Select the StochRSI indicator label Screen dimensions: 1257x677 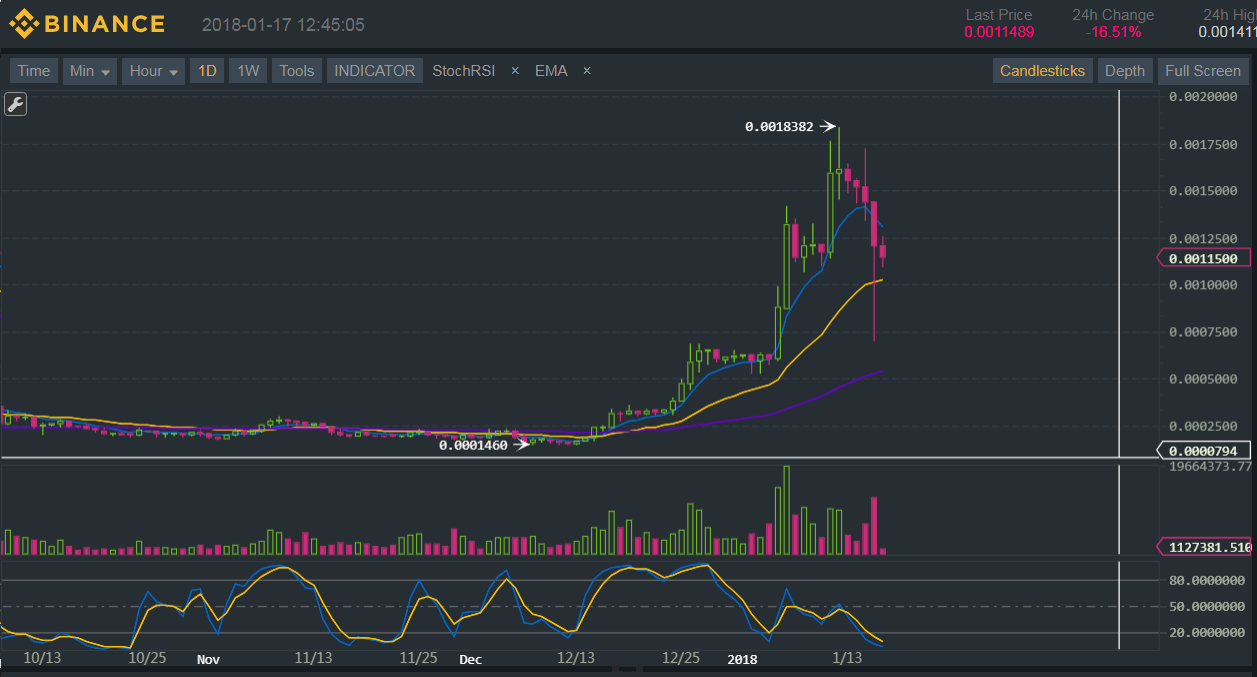click(463, 71)
